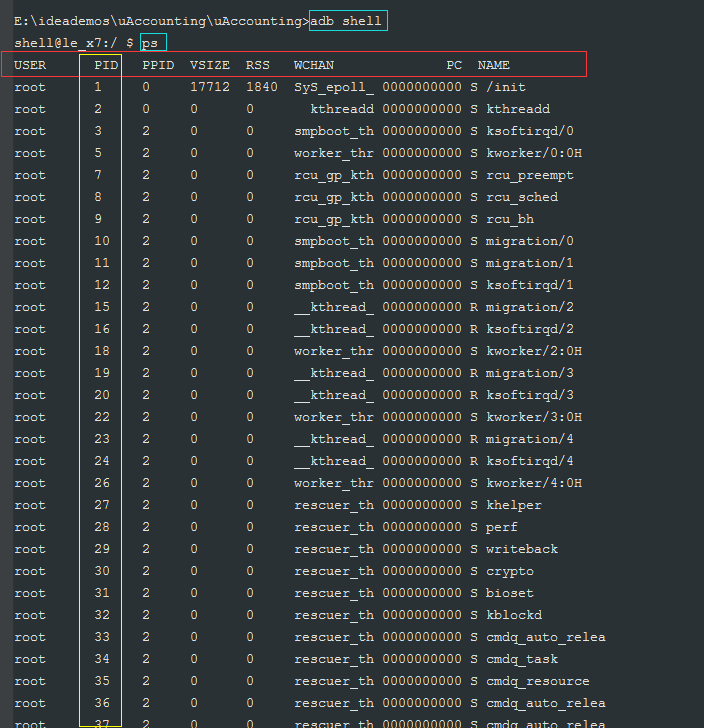This screenshot has width=704, height=728.
Task: Click VSIZE value 17712 in init row
Action: (x=210, y=87)
